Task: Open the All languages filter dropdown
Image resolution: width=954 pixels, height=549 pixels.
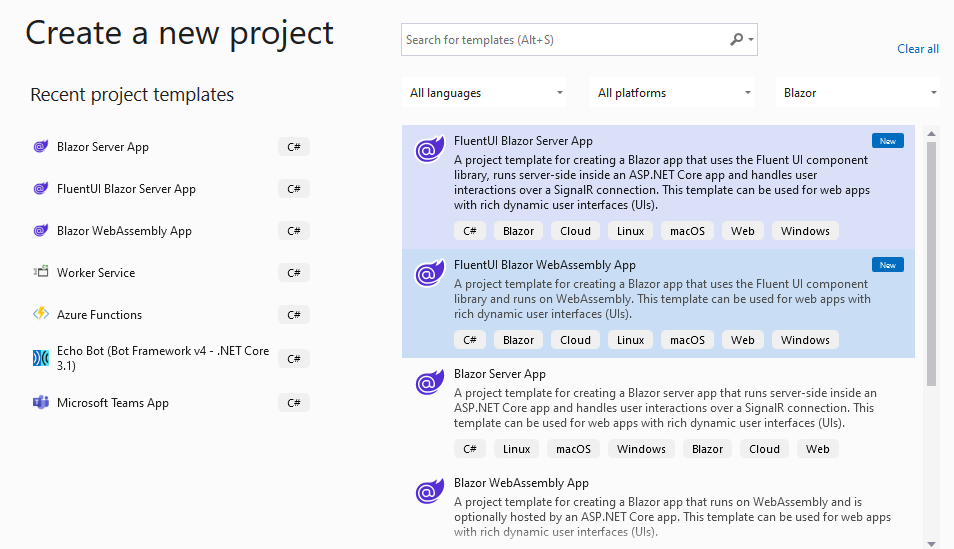Action: coord(484,93)
